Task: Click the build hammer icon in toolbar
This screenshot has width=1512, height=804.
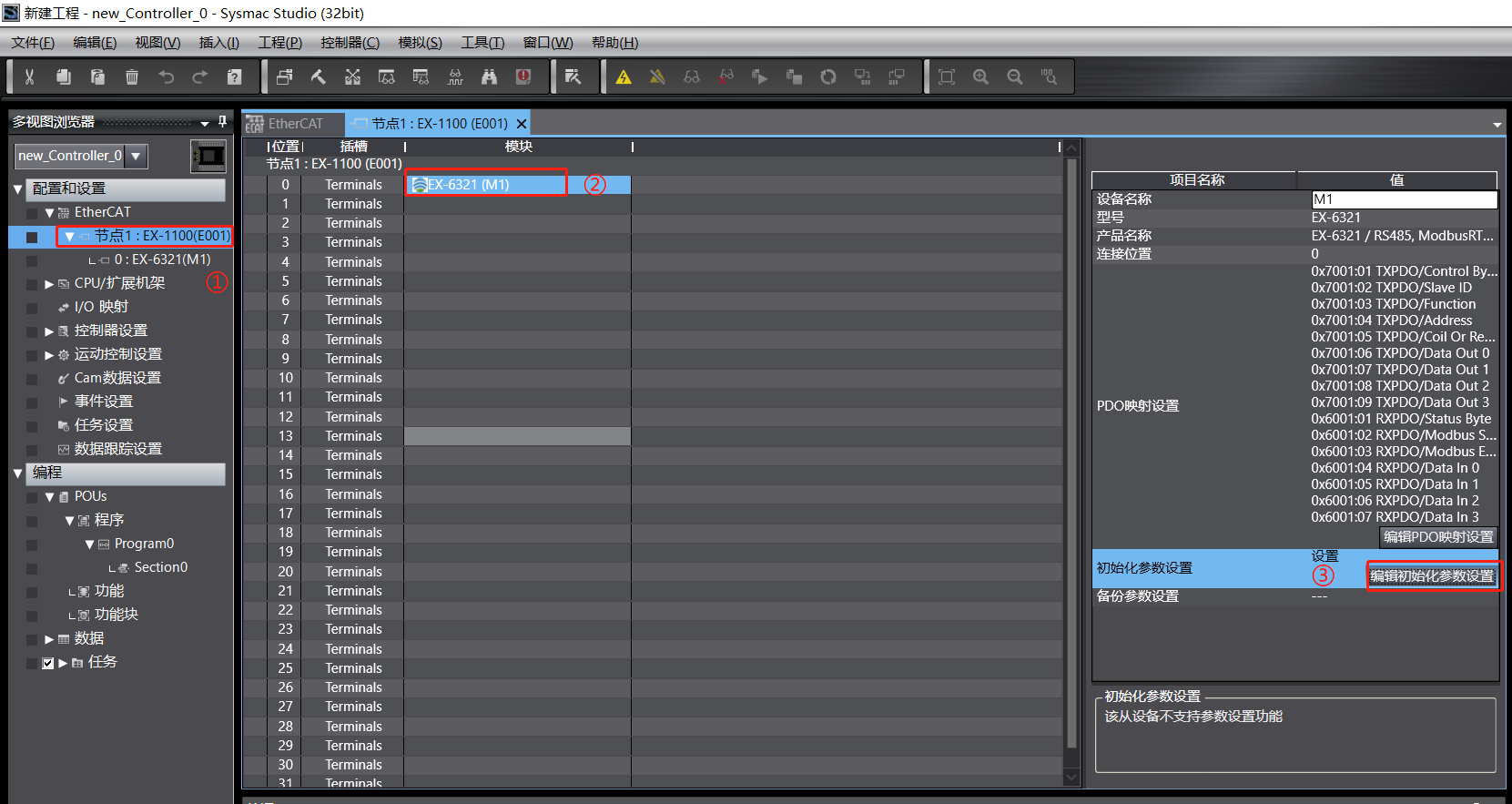Action: [319, 77]
